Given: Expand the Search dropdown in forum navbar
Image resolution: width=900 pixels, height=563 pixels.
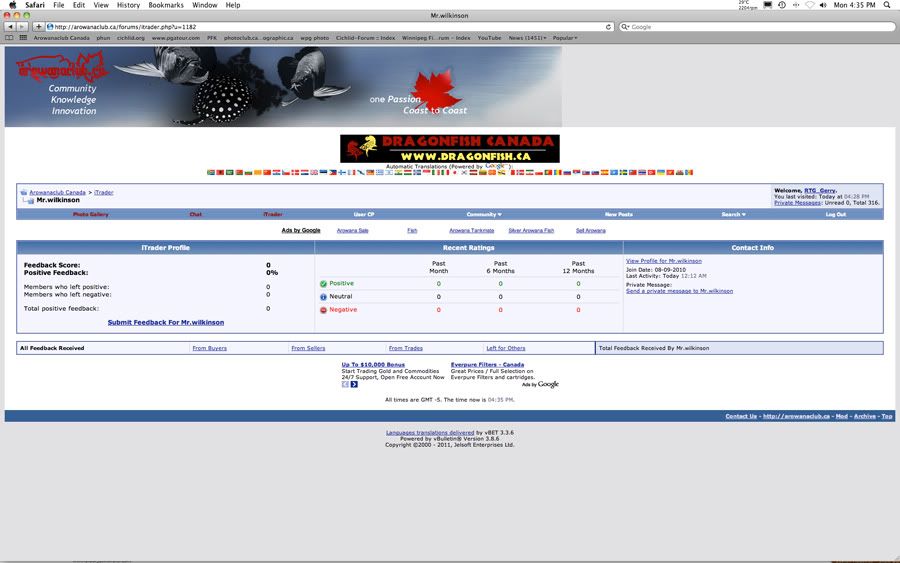Looking at the screenshot, I should (732, 214).
